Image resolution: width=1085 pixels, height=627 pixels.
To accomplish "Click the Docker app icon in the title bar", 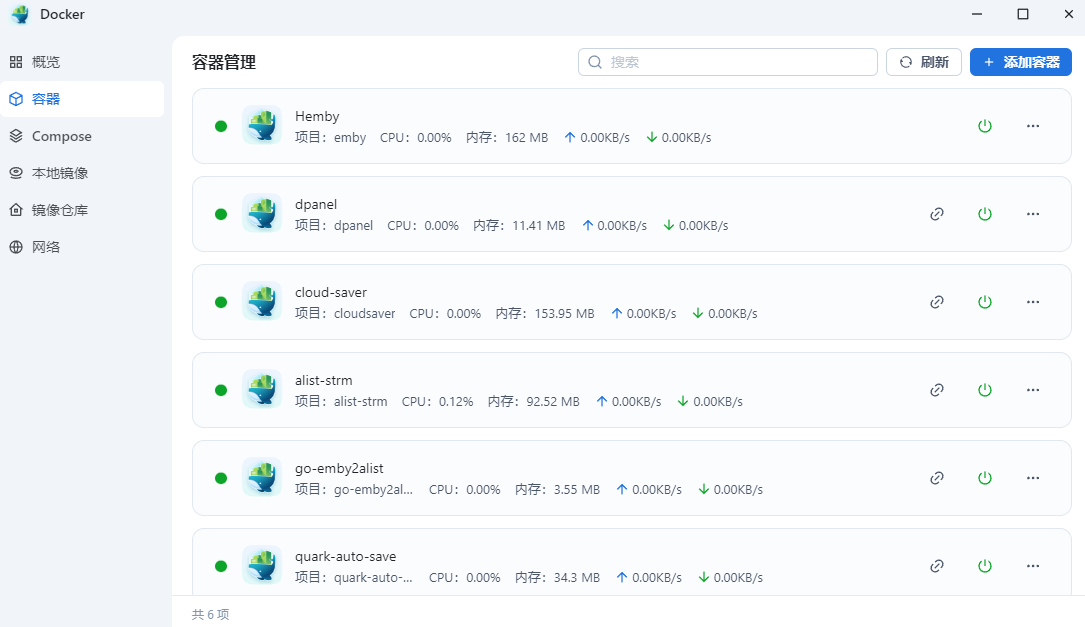I will [21, 15].
